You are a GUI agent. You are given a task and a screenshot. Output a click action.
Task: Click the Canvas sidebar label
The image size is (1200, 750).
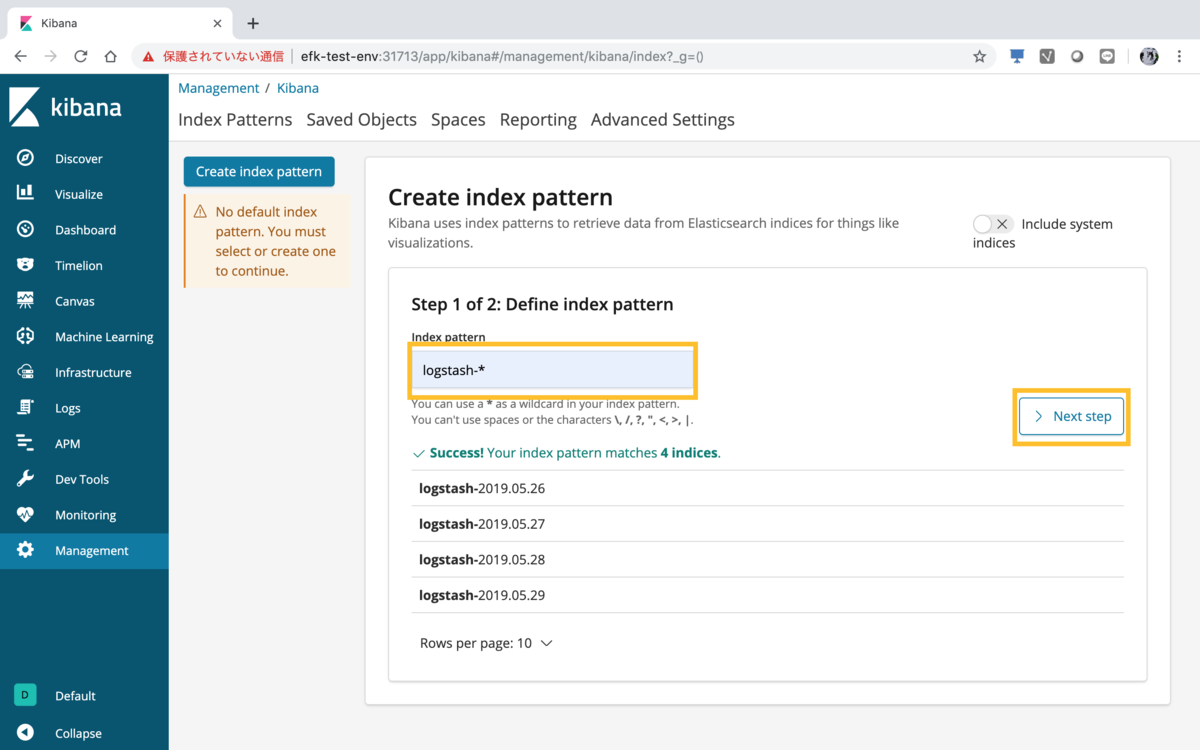tap(75, 301)
